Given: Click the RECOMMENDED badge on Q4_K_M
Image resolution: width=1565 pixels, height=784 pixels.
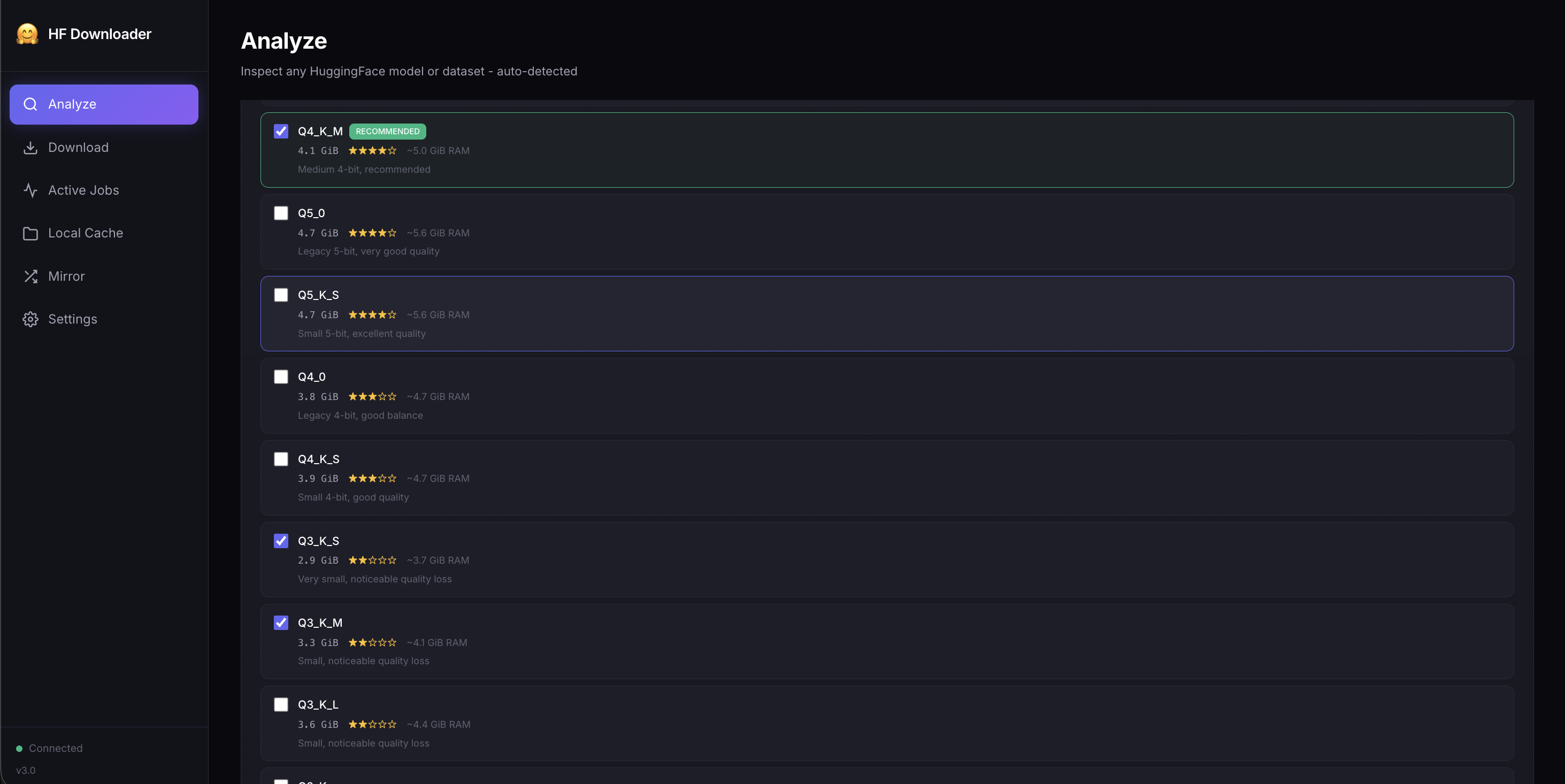Looking at the screenshot, I should (388, 131).
